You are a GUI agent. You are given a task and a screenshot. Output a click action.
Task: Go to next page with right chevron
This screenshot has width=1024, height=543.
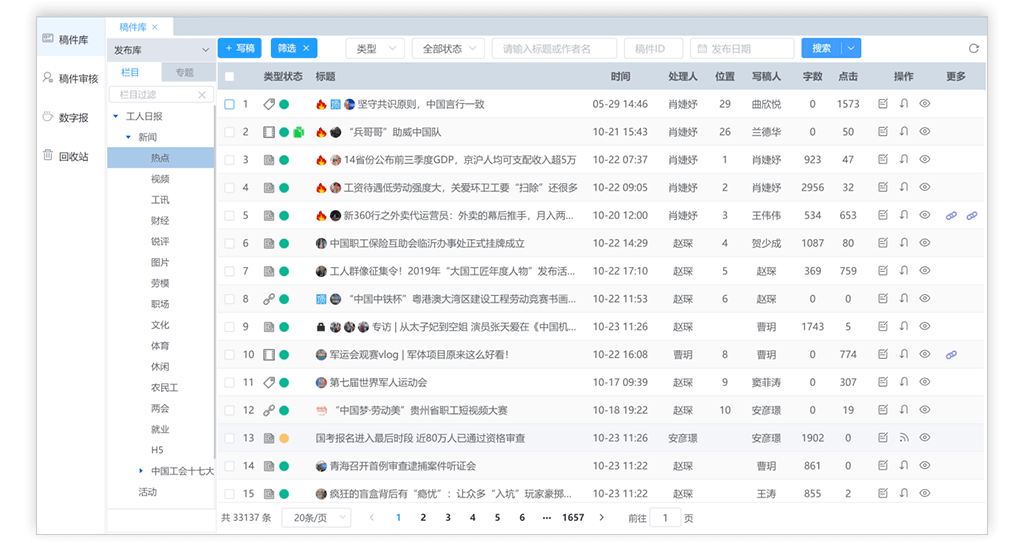[x=601, y=518]
